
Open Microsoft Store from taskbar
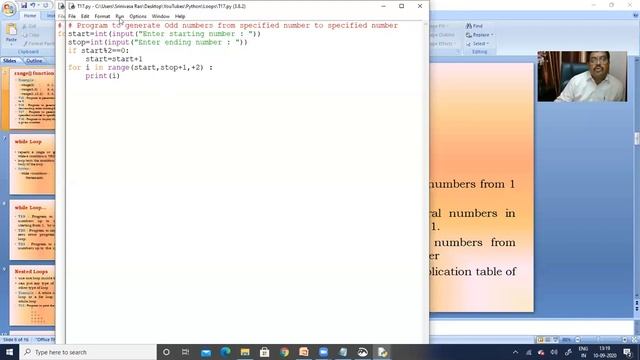pyautogui.click(x=264, y=352)
